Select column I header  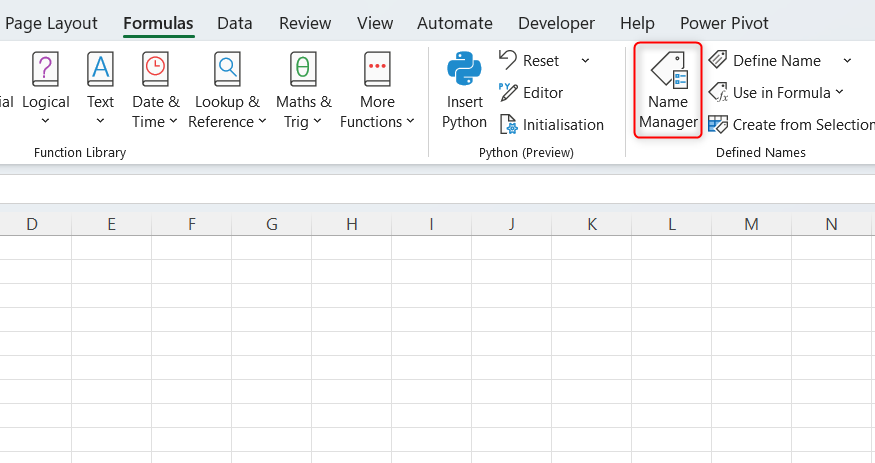pyautogui.click(x=431, y=224)
